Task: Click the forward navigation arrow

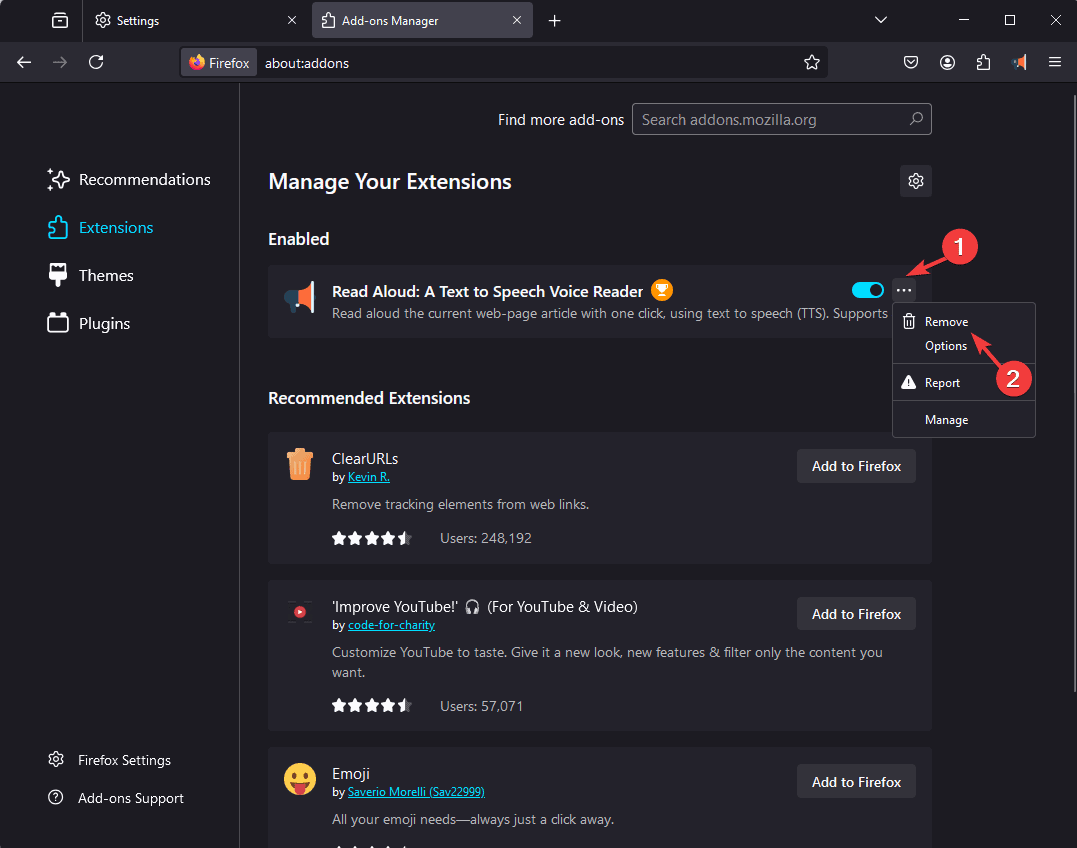Action: tap(60, 62)
